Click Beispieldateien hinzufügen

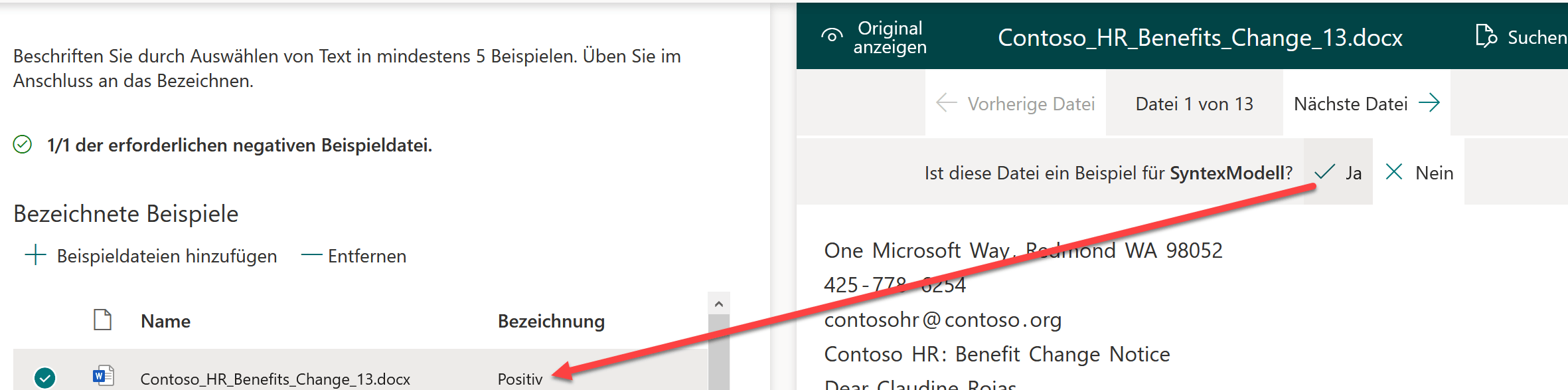(151, 256)
